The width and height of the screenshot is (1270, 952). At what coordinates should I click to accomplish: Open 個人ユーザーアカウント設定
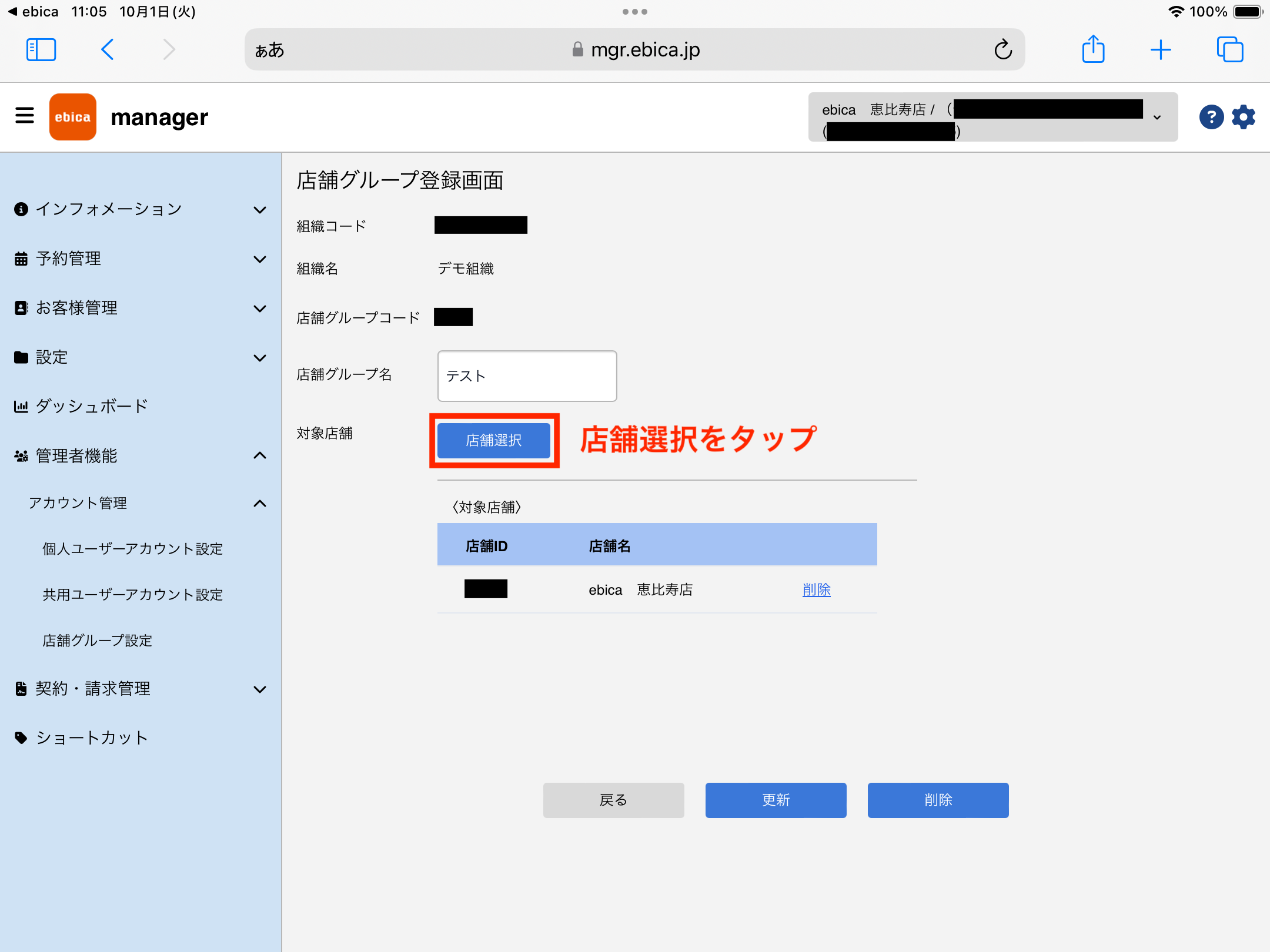[133, 549]
